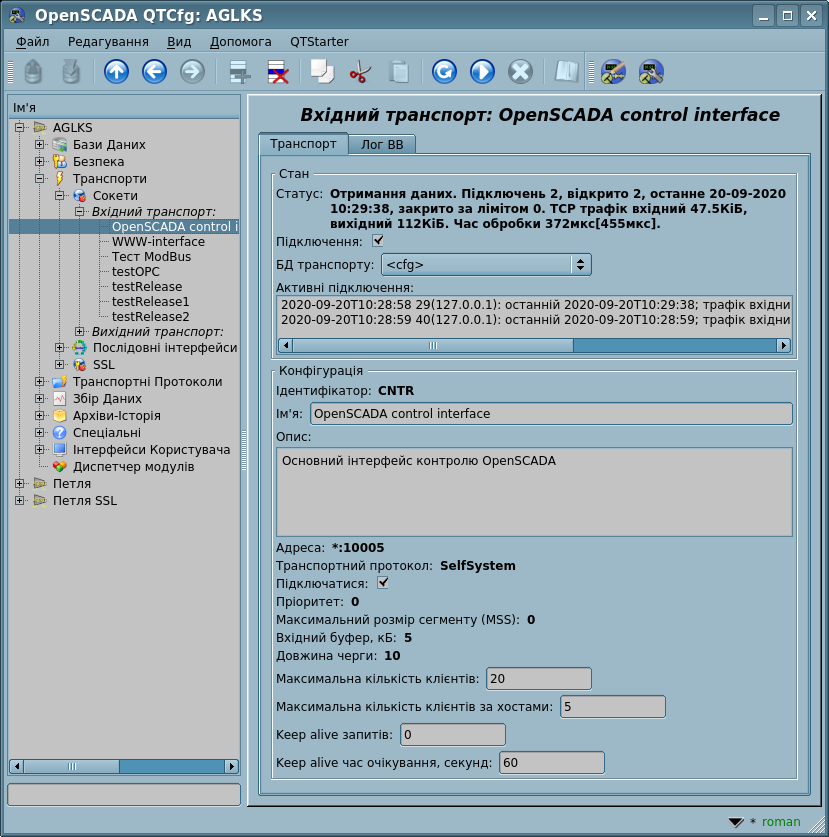
Task: Open the manual book icon
Action: [566, 72]
